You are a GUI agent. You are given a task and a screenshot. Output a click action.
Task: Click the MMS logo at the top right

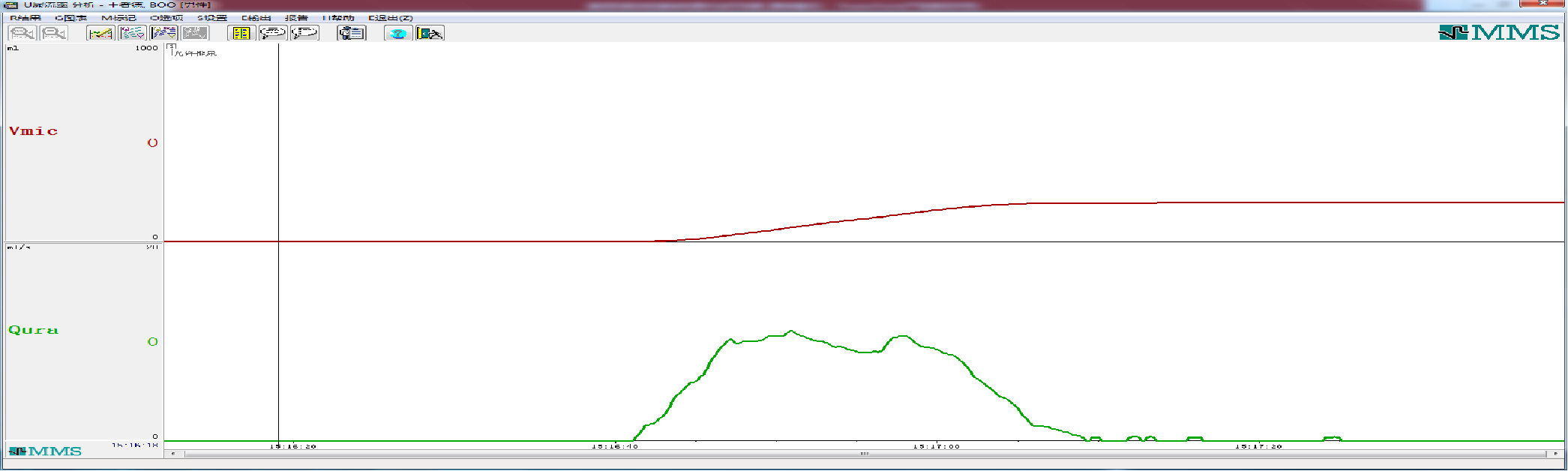click(x=1500, y=32)
